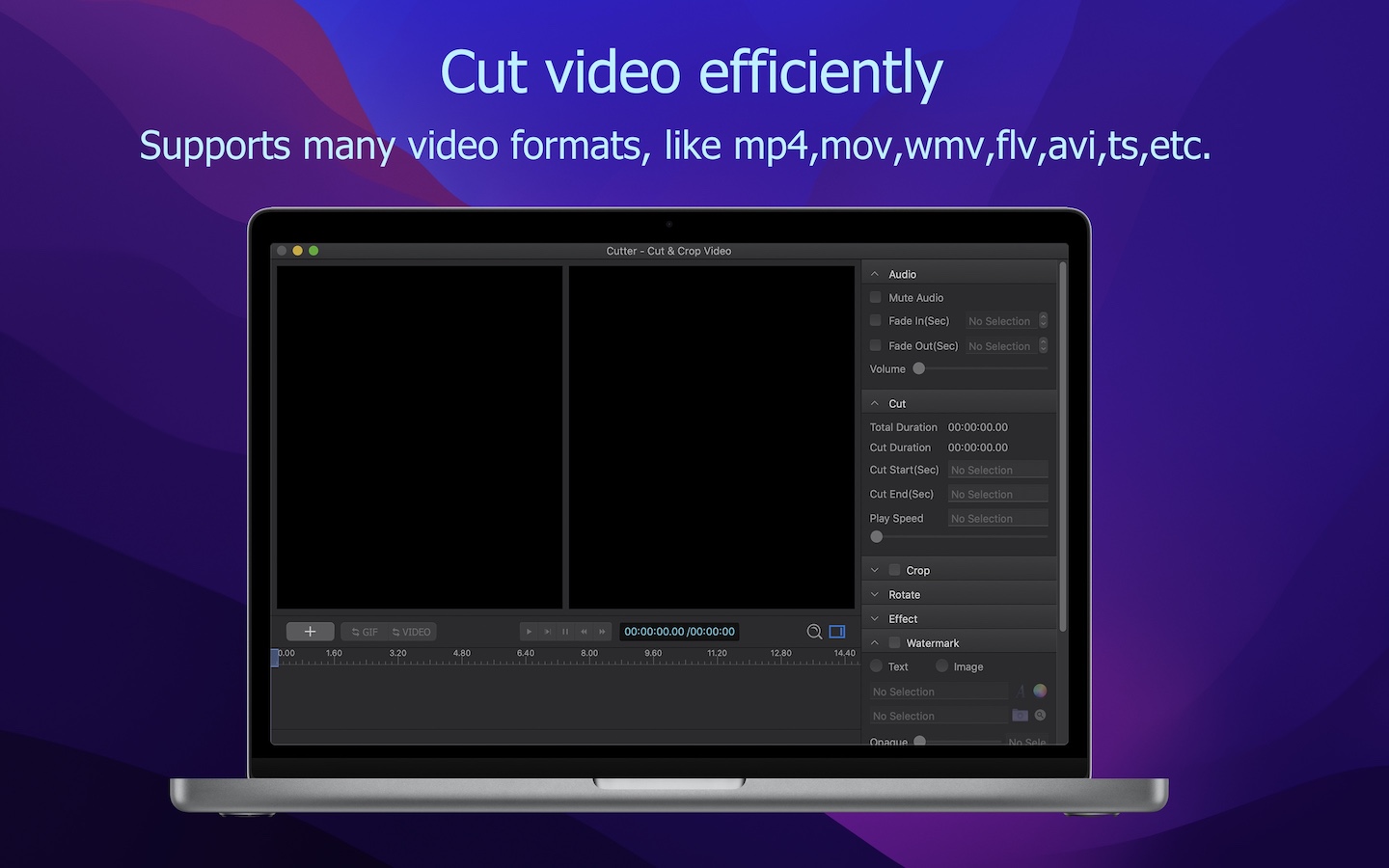1389x868 pixels.
Task: Select the Image watermark radio button
Action: 941,666
